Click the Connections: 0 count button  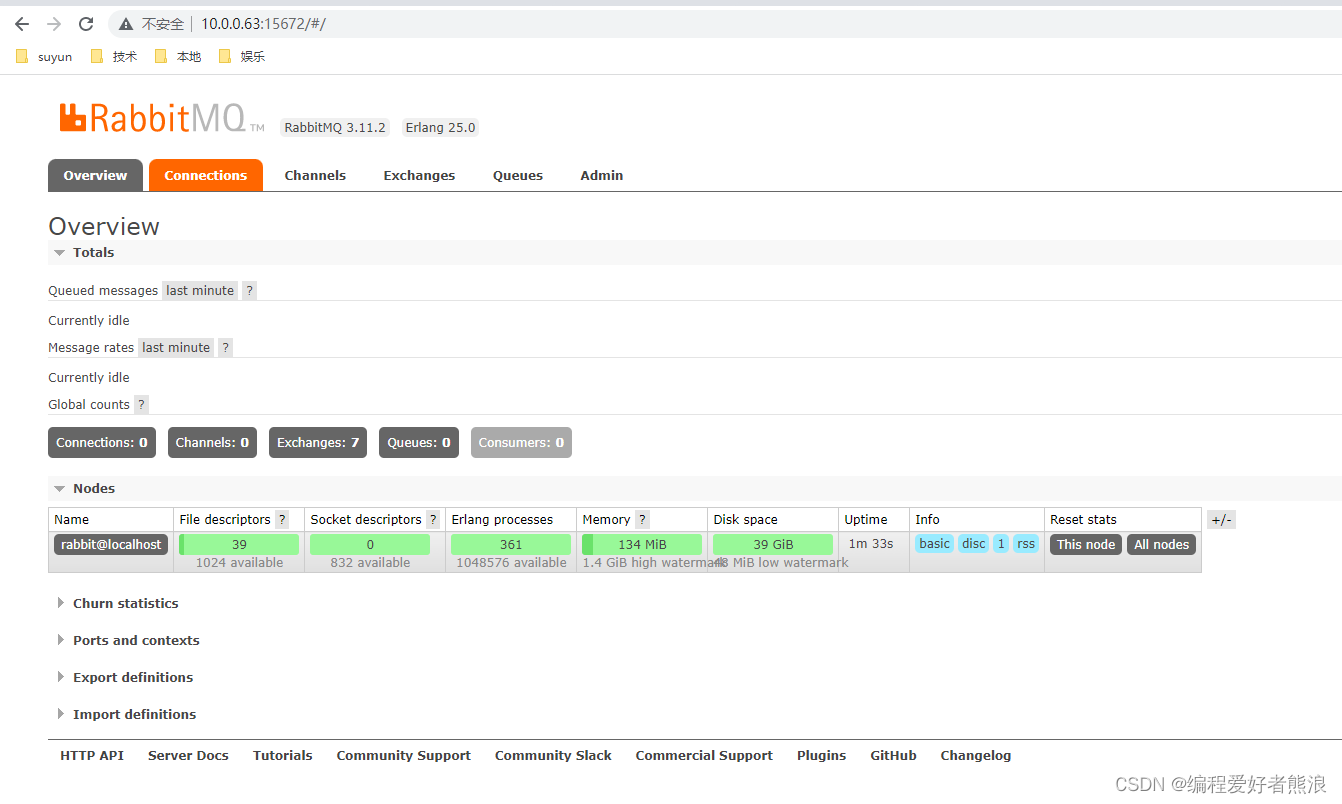click(102, 443)
